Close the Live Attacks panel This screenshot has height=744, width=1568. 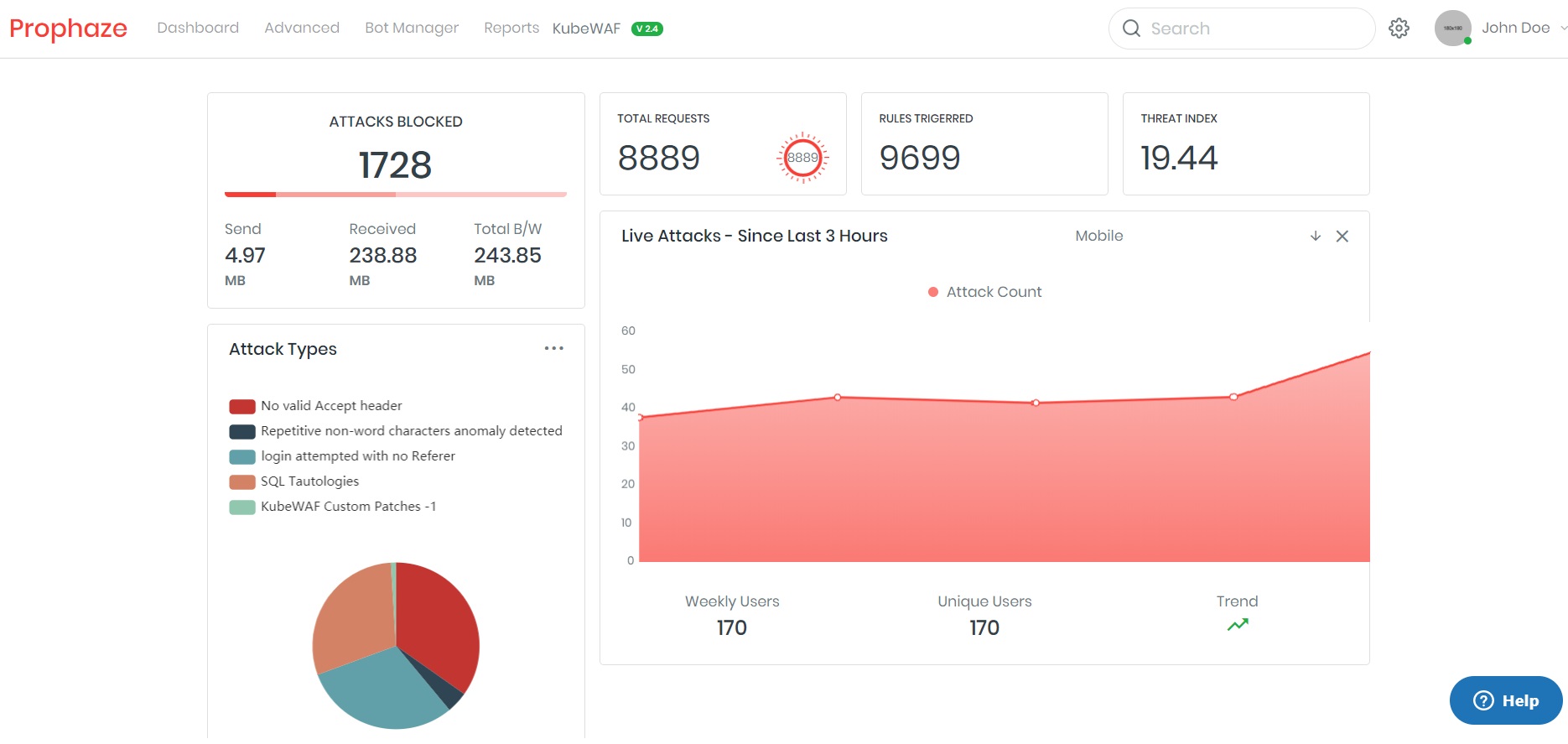(x=1342, y=237)
